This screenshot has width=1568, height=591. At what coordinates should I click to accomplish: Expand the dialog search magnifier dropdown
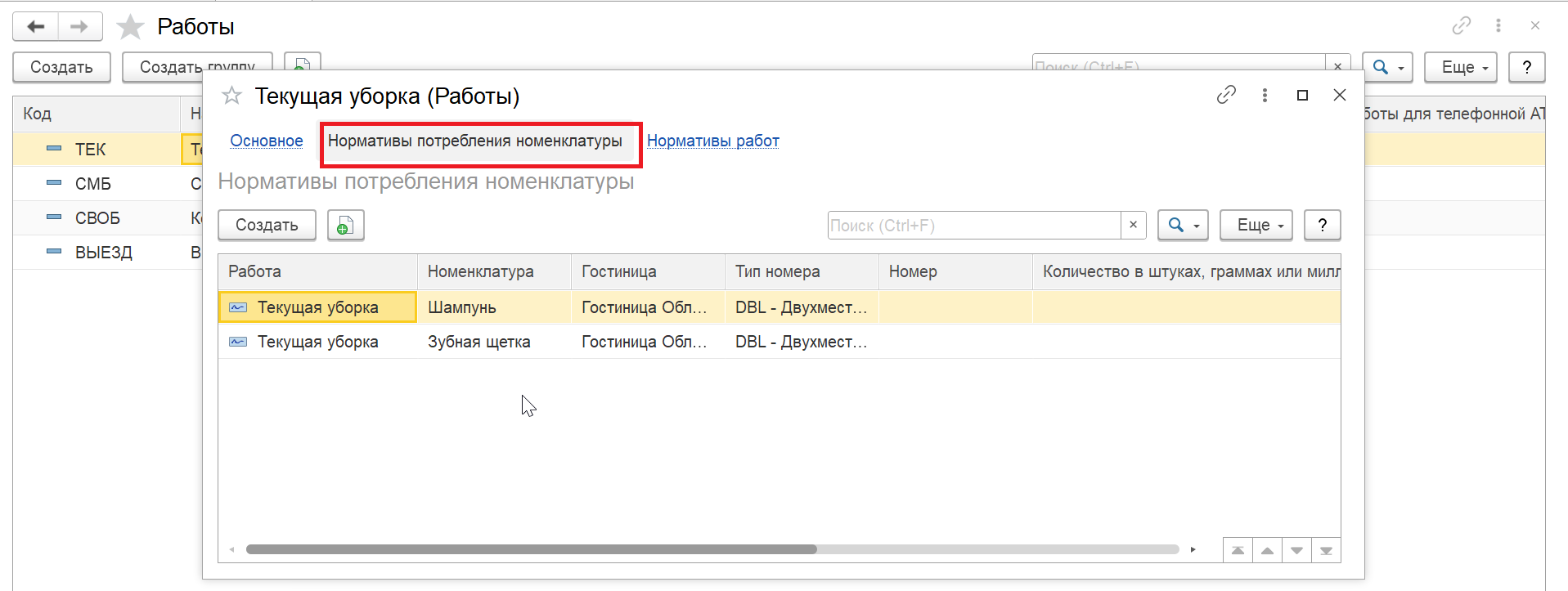pyautogui.click(x=1183, y=225)
